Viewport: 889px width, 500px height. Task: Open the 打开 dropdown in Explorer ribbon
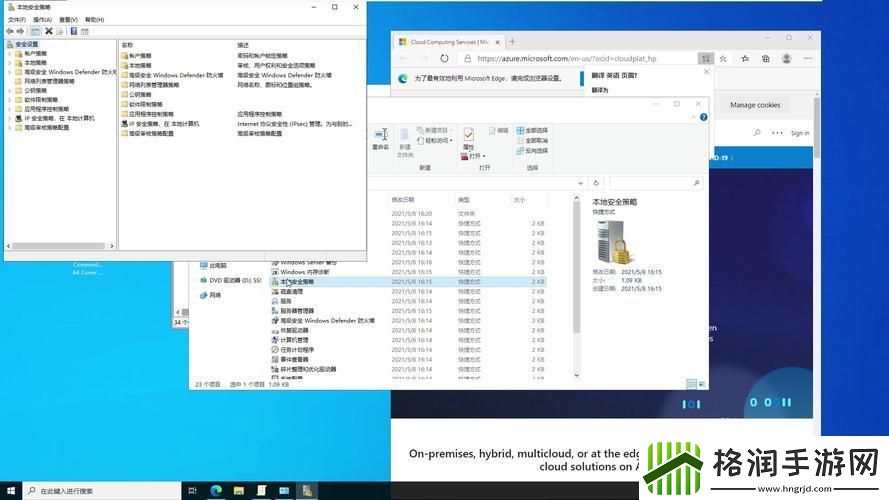point(473,156)
